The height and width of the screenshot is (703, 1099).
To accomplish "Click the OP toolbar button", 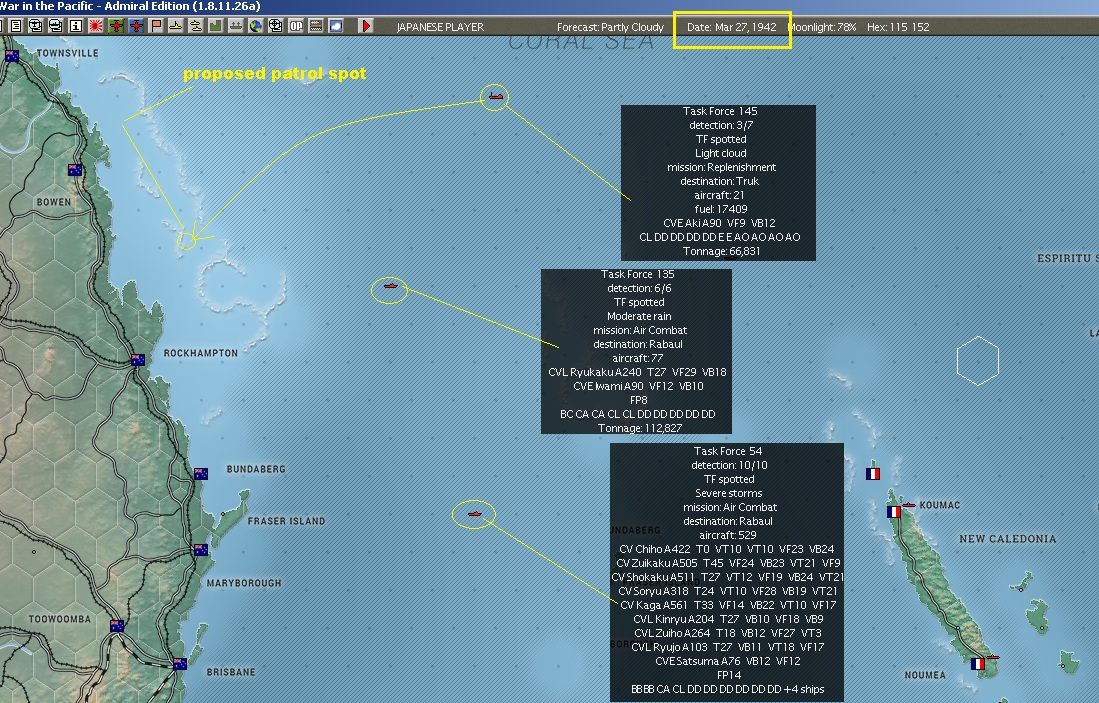I will pyautogui.click(x=296, y=26).
